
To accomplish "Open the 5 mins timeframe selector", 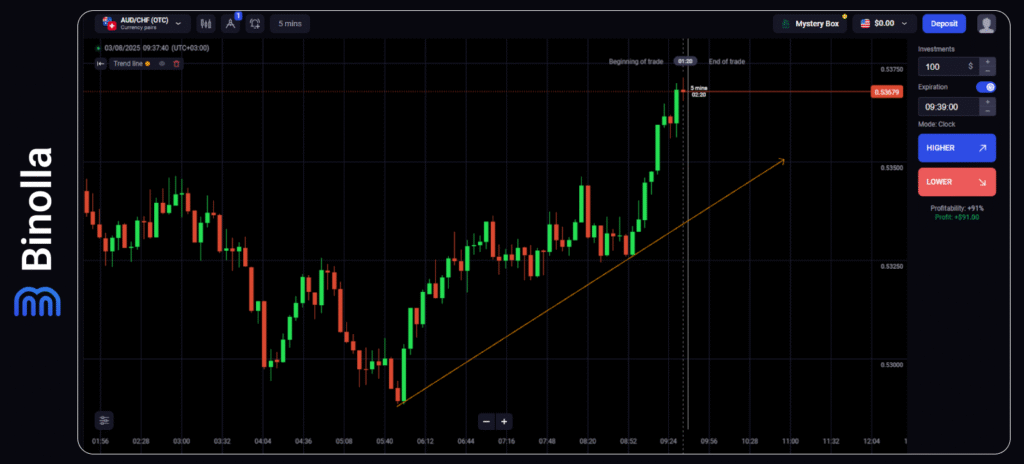I will (289, 23).
